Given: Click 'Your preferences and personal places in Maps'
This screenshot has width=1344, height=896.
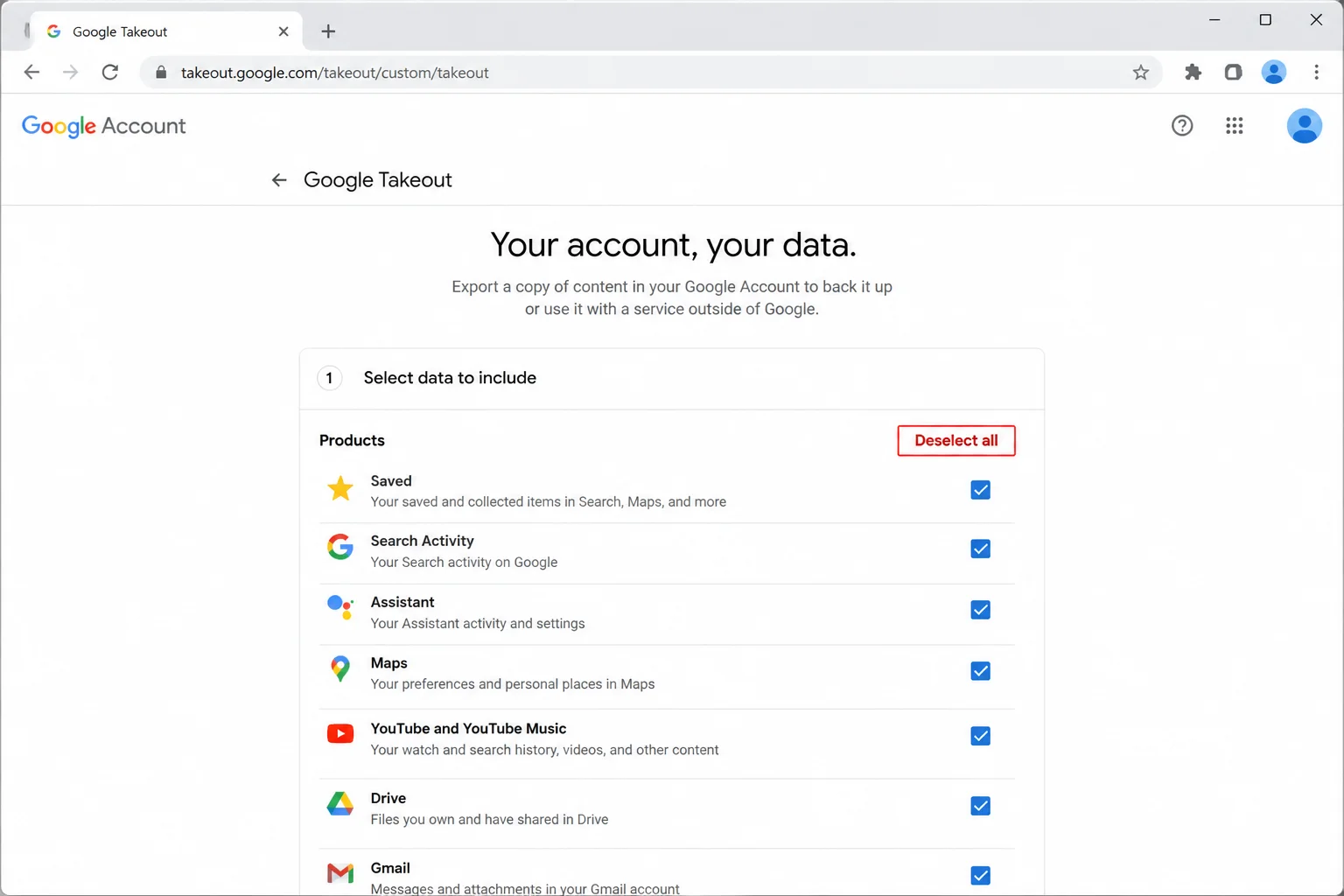Looking at the screenshot, I should (x=513, y=684).
